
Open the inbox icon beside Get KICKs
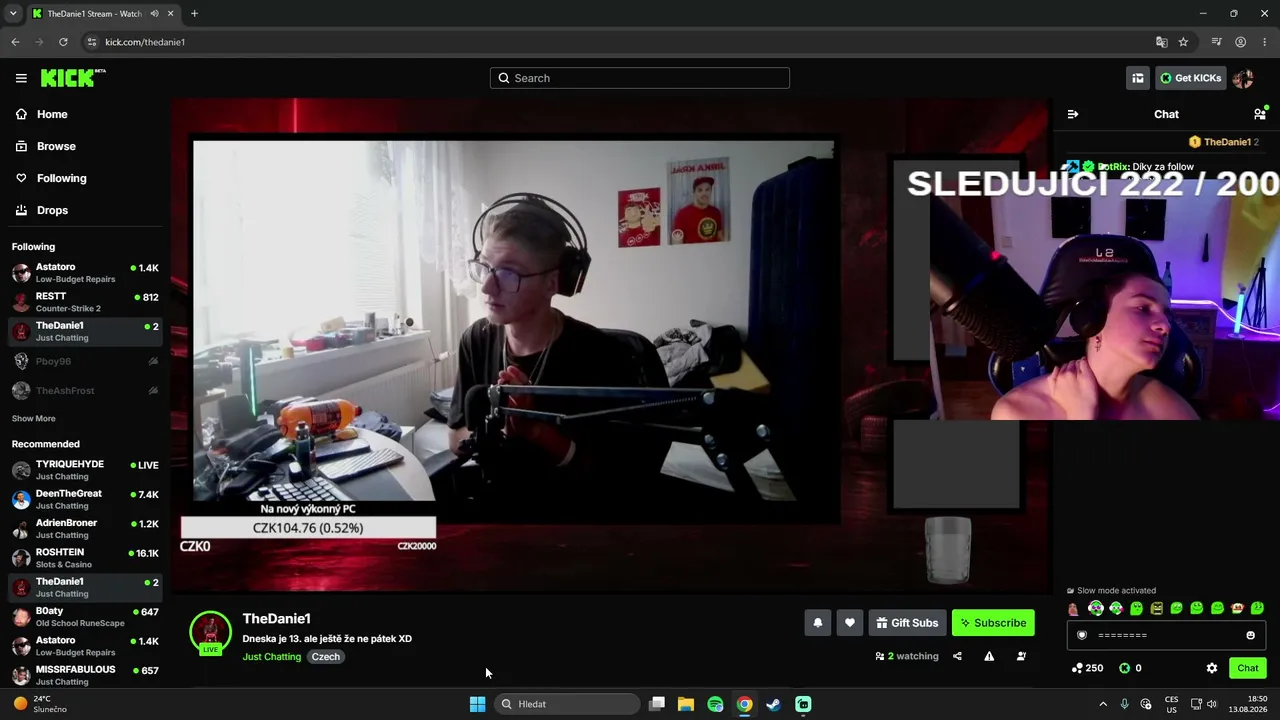(1138, 78)
